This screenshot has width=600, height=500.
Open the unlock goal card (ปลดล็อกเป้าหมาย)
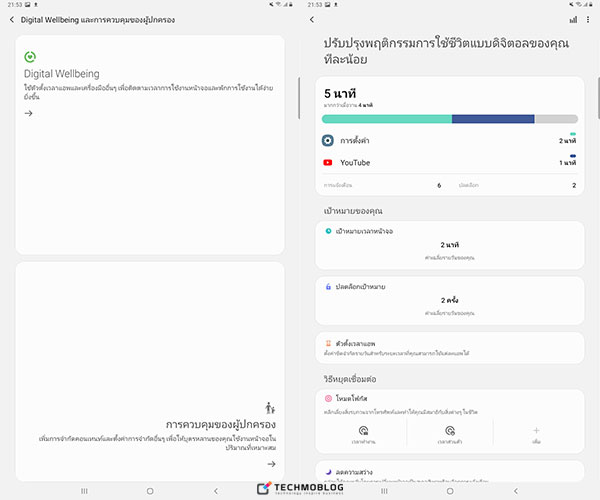point(449,299)
